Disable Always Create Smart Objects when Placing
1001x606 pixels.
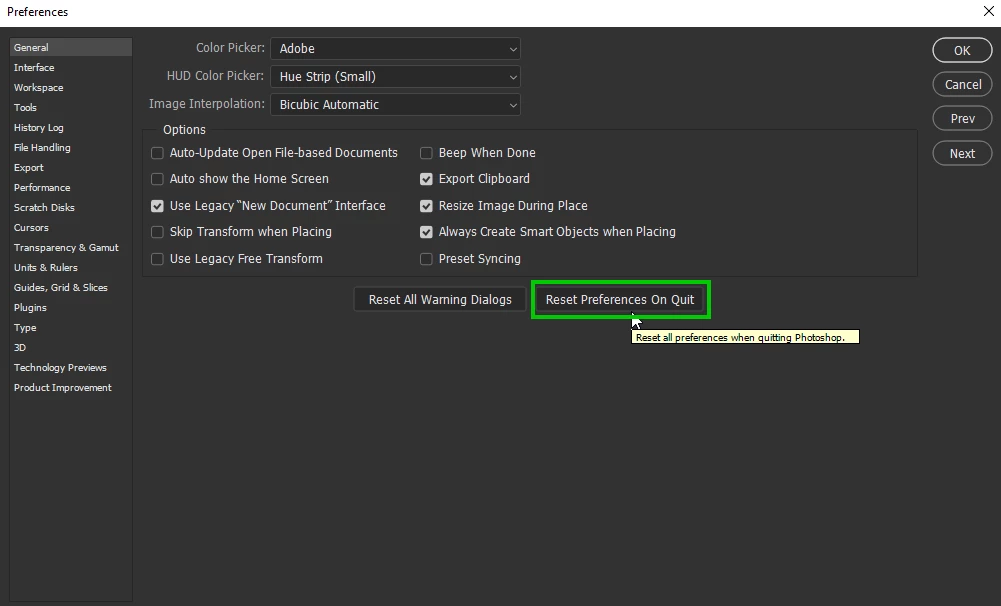[x=426, y=232]
